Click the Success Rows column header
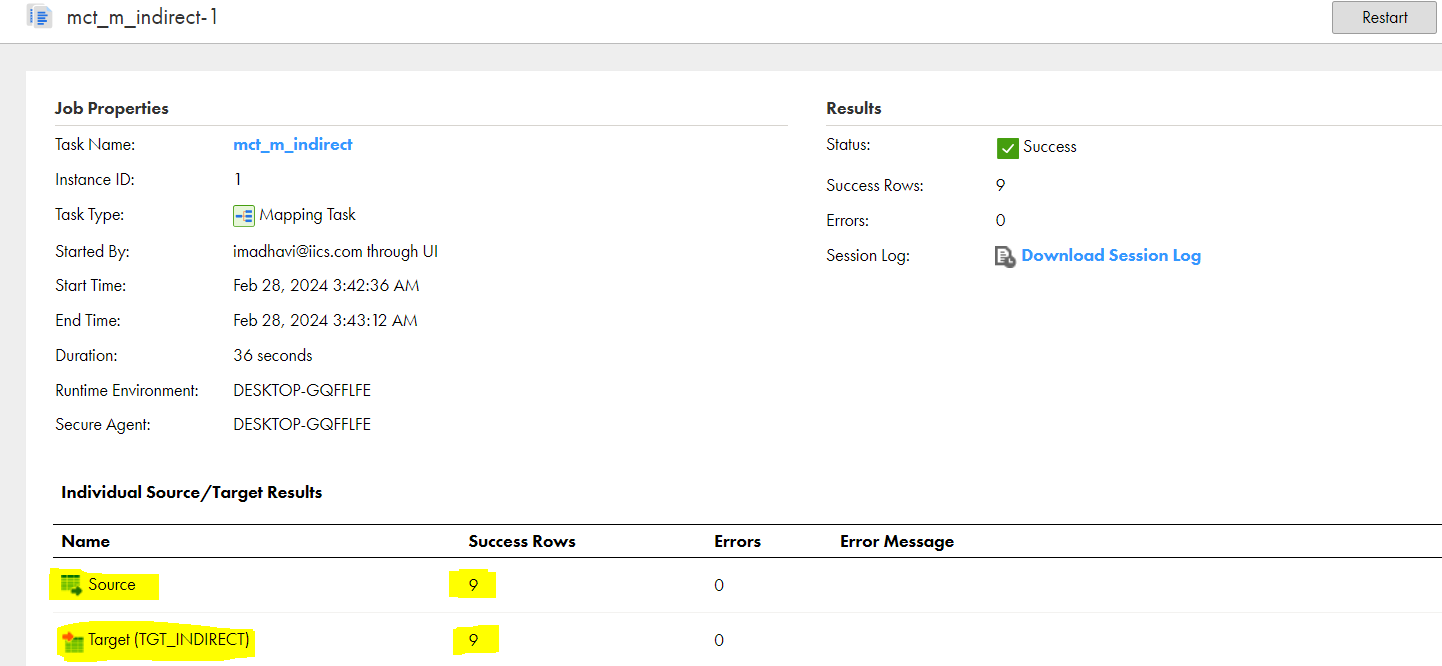The image size is (1442, 666). click(522, 541)
